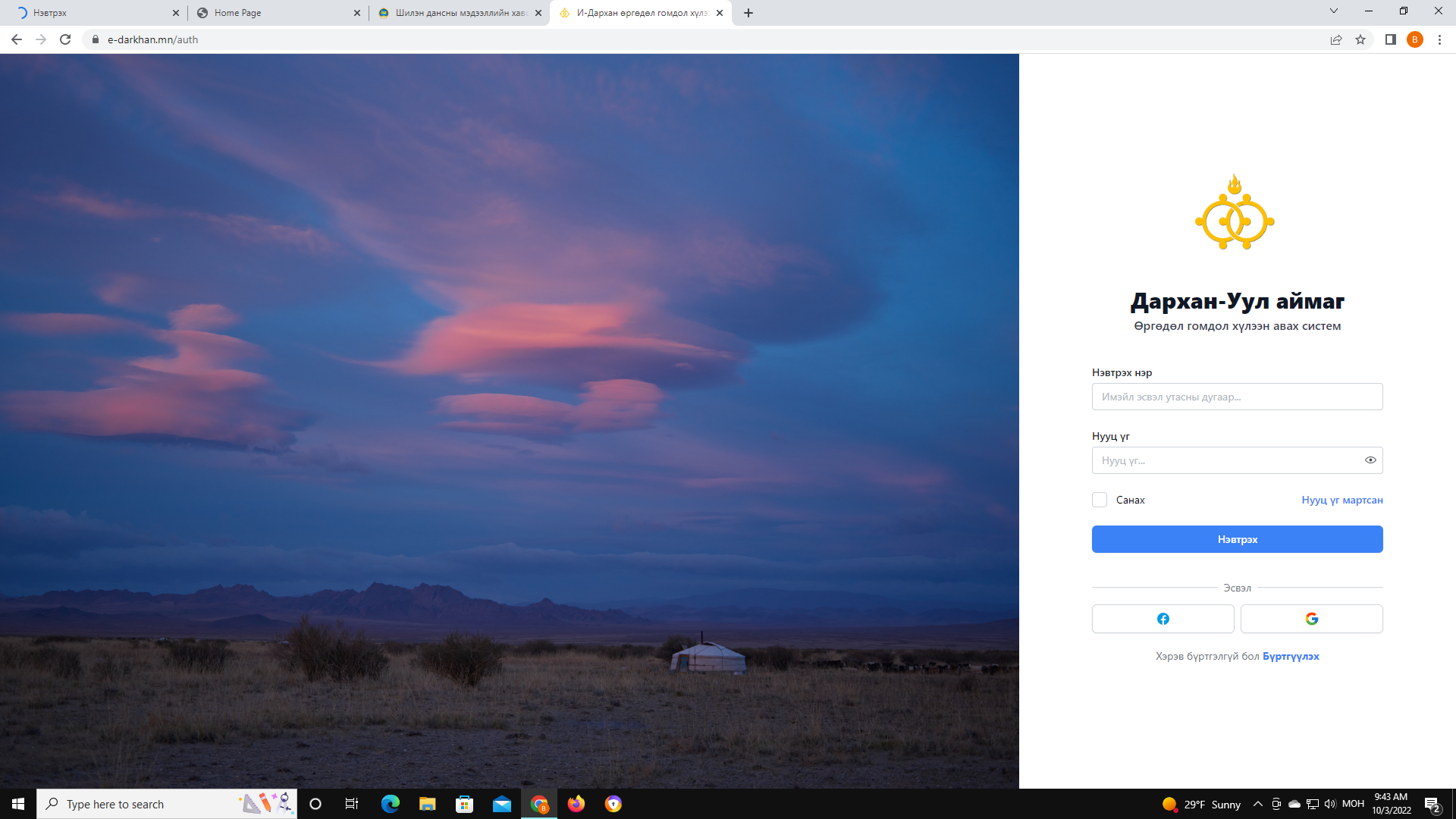
Task: Show hidden system tray icons
Action: (x=1257, y=804)
